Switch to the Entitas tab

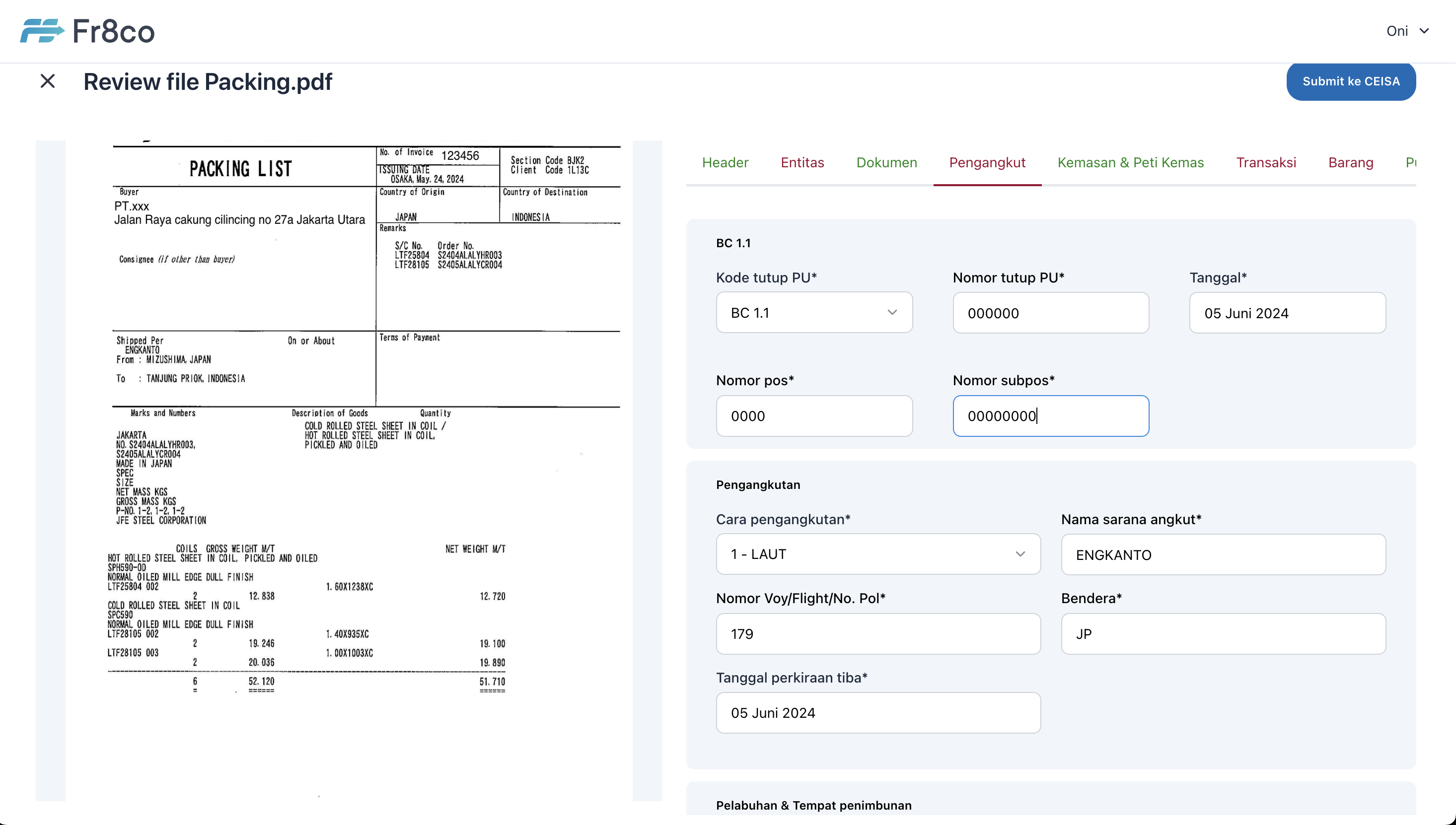pyautogui.click(x=802, y=163)
